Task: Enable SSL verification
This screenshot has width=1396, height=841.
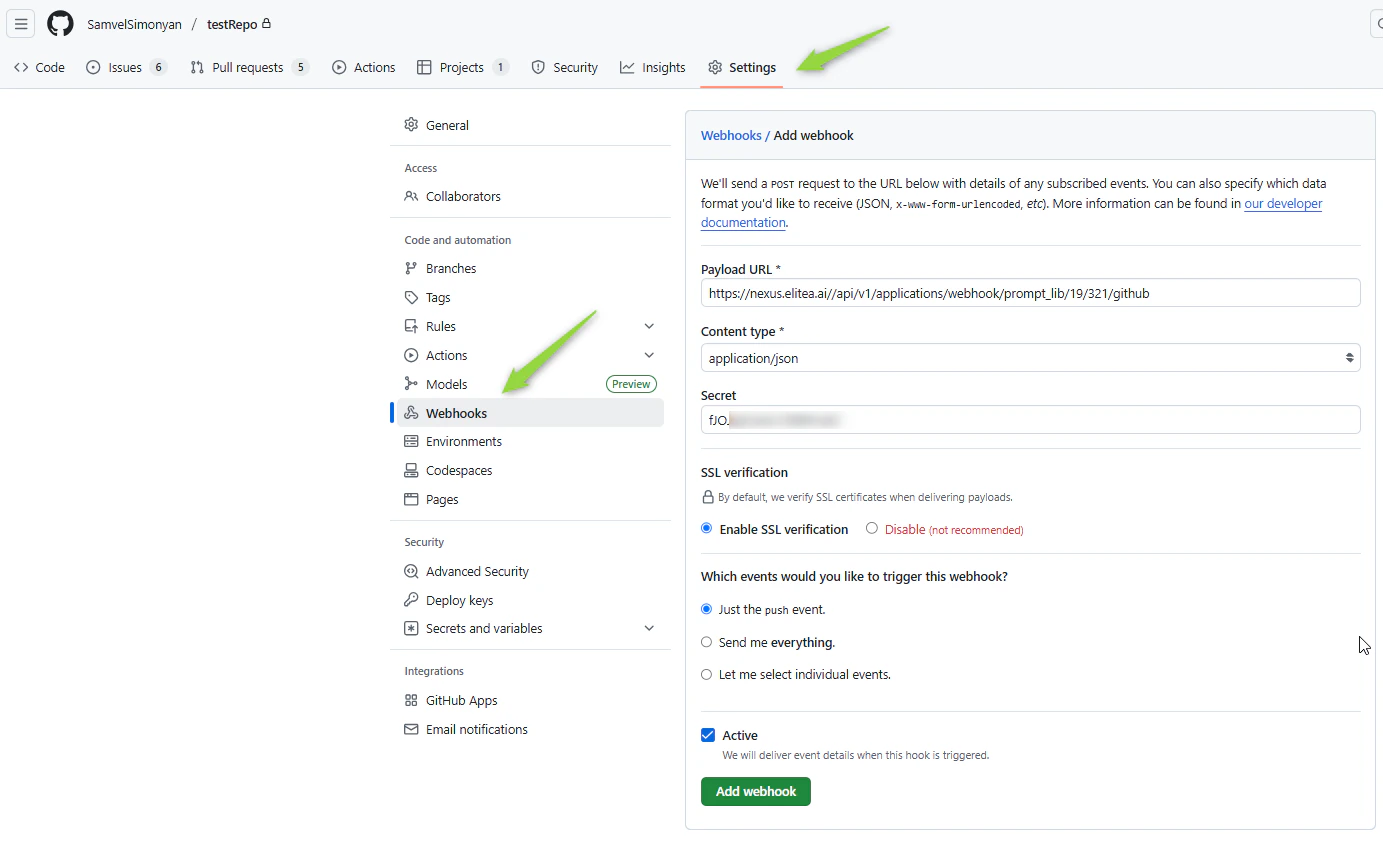Action: tap(706, 529)
